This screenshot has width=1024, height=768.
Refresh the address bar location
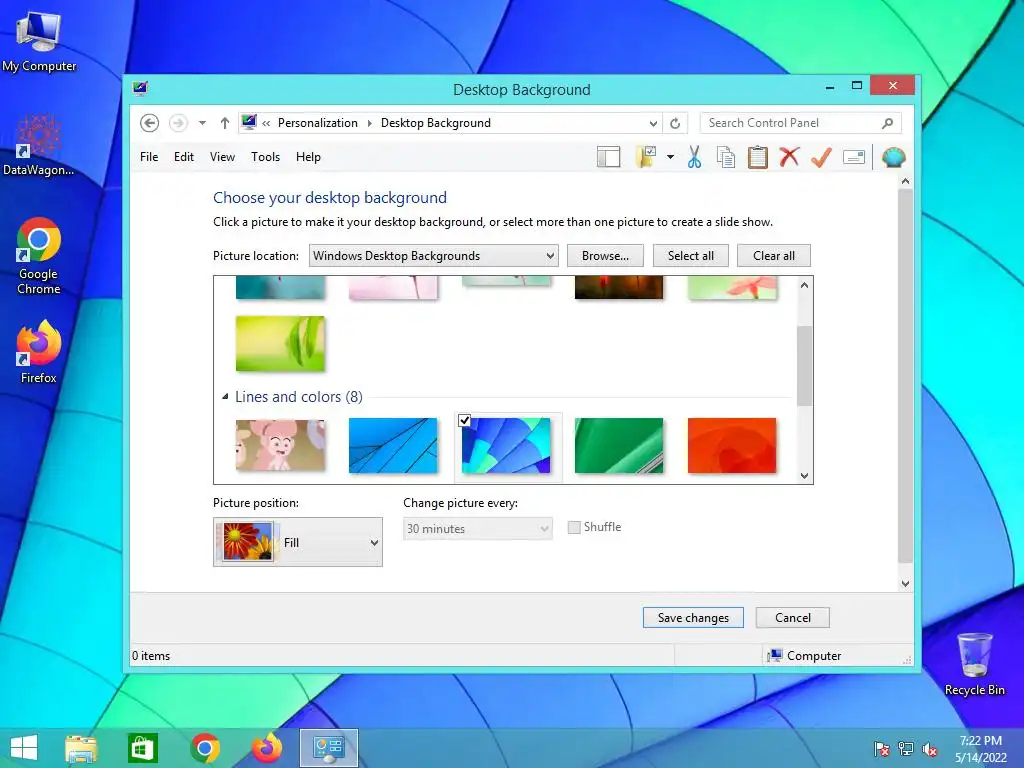pos(675,123)
